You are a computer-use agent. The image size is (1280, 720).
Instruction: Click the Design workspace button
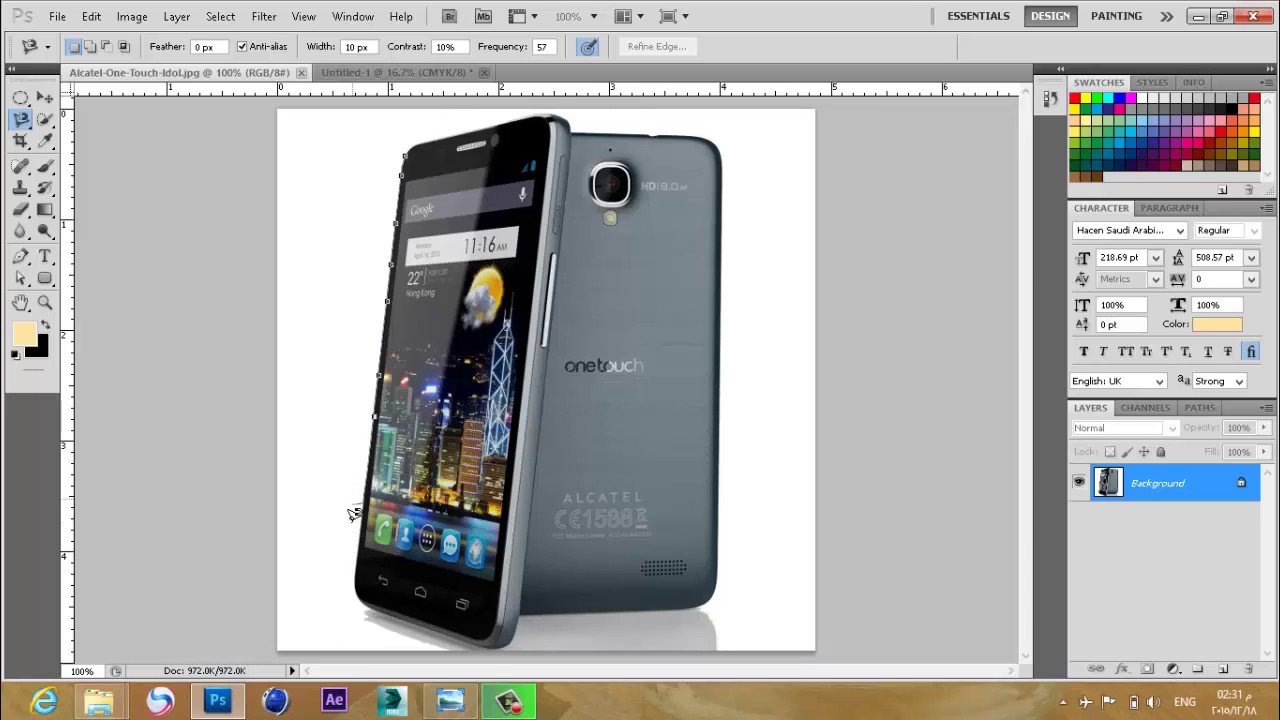click(x=1050, y=16)
